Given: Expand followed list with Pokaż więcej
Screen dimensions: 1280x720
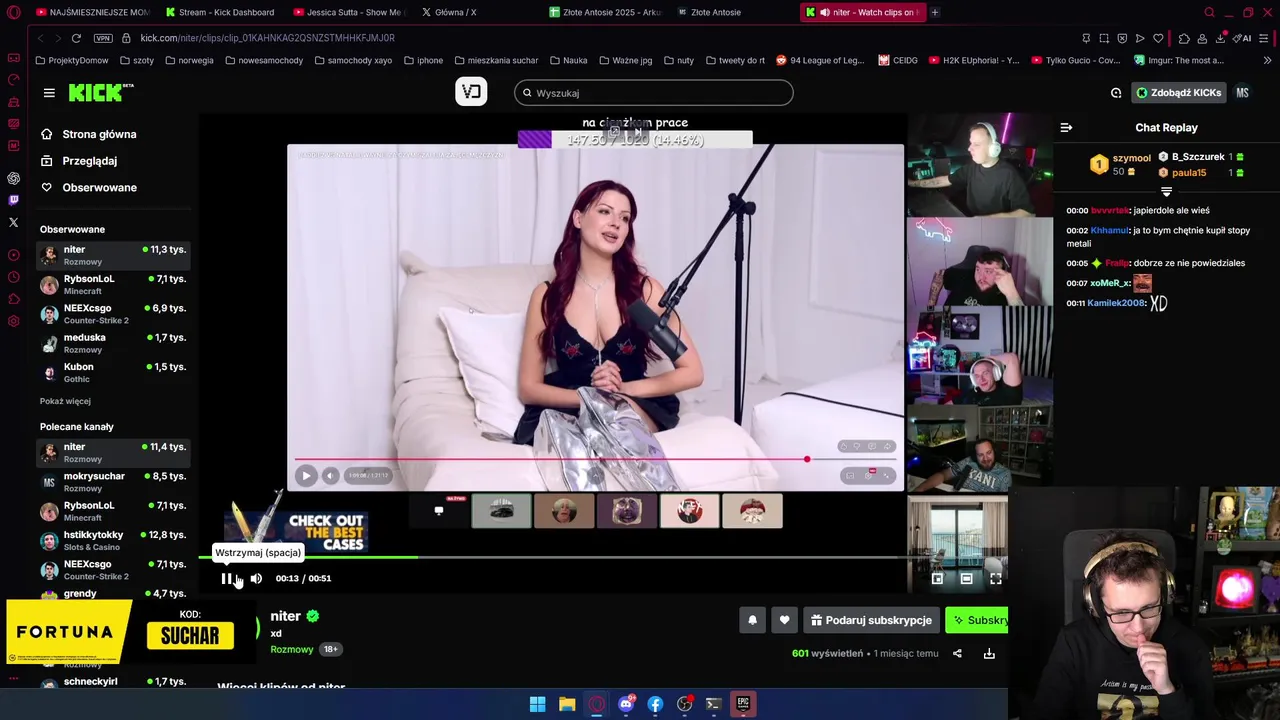Looking at the screenshot, I should tap(65, 401).
